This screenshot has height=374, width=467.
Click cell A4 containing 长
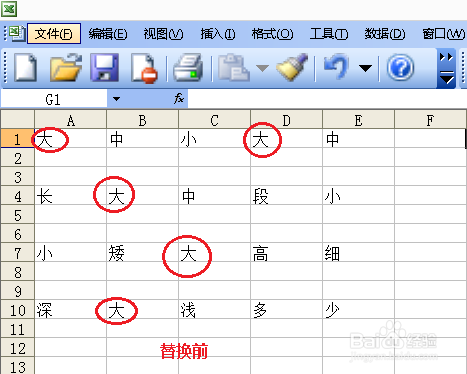pyautogui.click(x=70, y=196)
